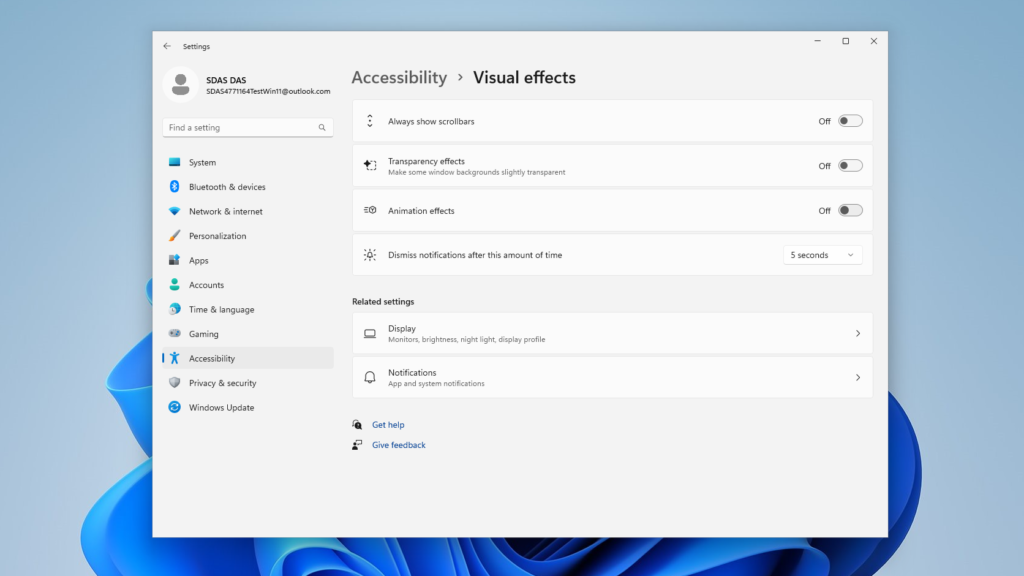The height and width of the screenshot is (576, 1024).
Task: Click the Notifications bell icon
Action: (x=370, y=377)
